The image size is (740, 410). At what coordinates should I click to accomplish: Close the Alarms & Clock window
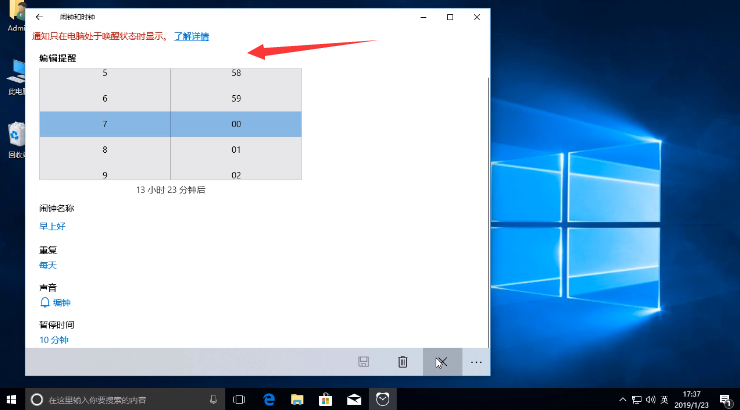[x=477, y=17]
